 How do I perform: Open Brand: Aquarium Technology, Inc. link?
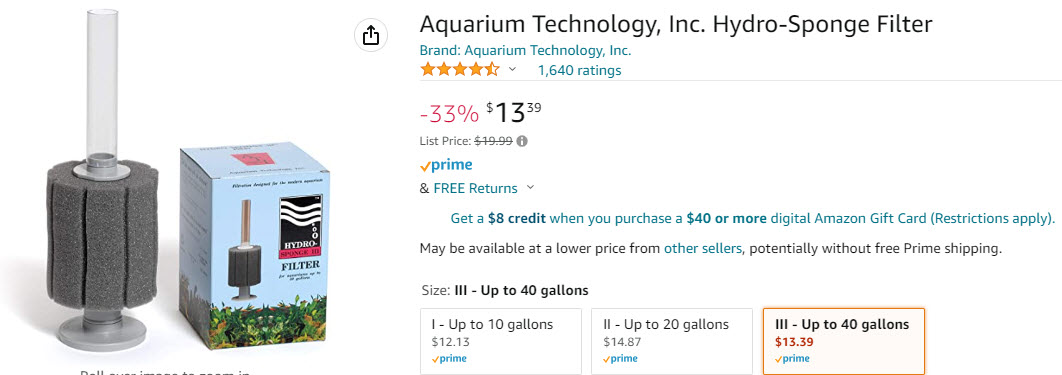pos(526,50)
